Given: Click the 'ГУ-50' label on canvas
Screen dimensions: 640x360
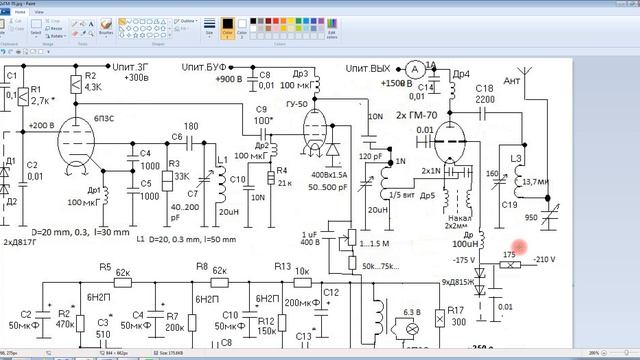Looking at the screenshot, I should (297, 104).
